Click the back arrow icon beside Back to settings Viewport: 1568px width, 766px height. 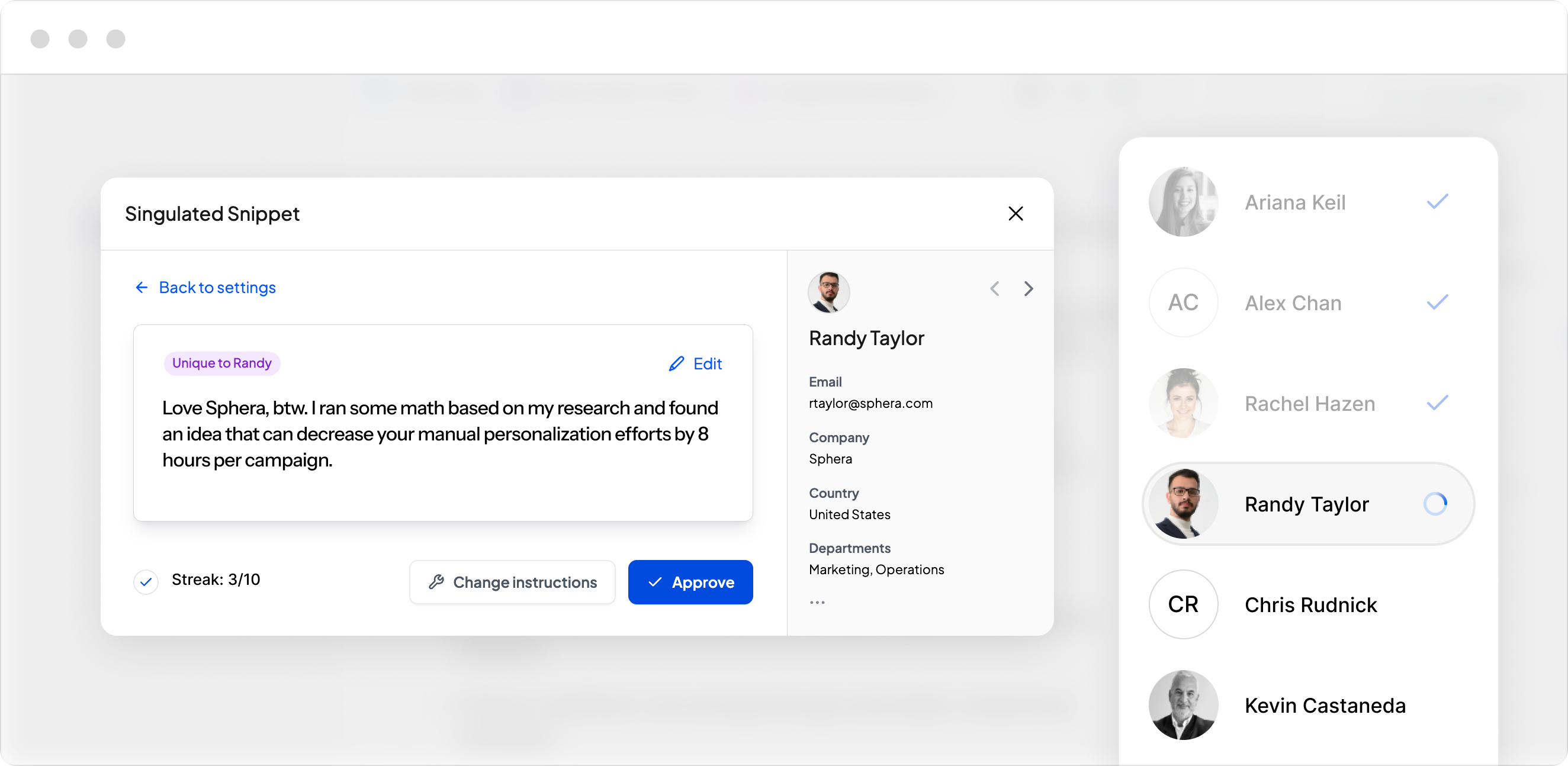[x=142, y=287]
